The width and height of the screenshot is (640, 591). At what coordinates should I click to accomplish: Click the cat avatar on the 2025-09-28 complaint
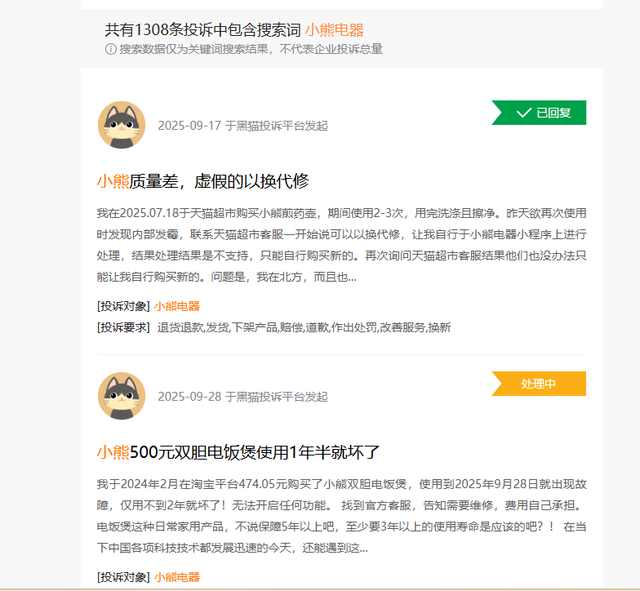tap(121, 395)
